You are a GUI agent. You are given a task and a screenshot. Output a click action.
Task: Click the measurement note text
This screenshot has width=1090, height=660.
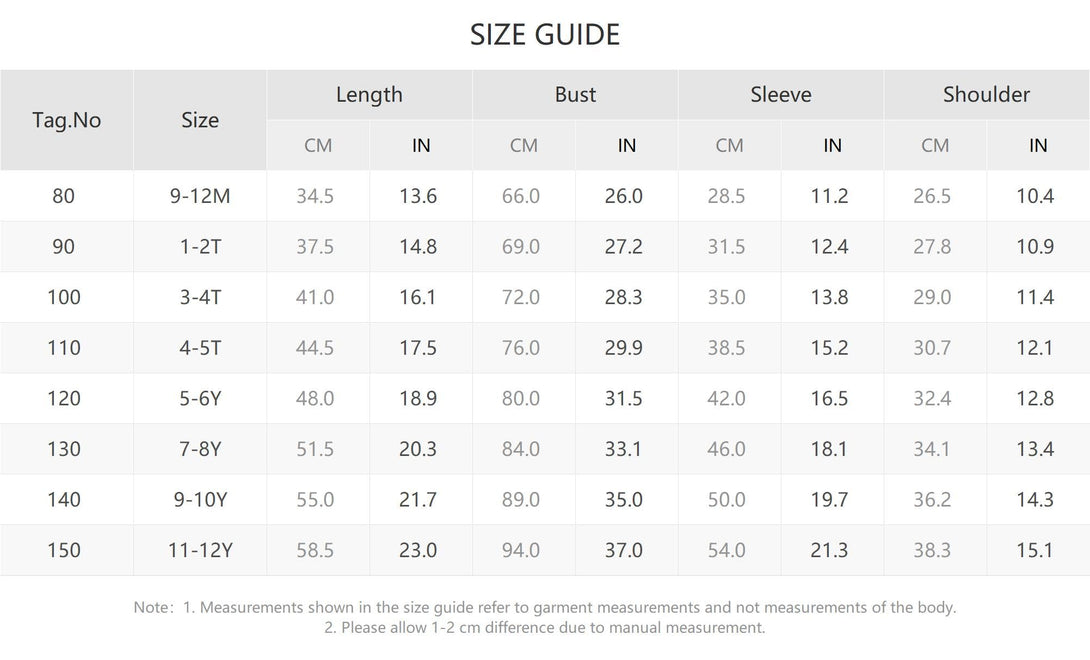pyautogui.click(x=545, y=618)
